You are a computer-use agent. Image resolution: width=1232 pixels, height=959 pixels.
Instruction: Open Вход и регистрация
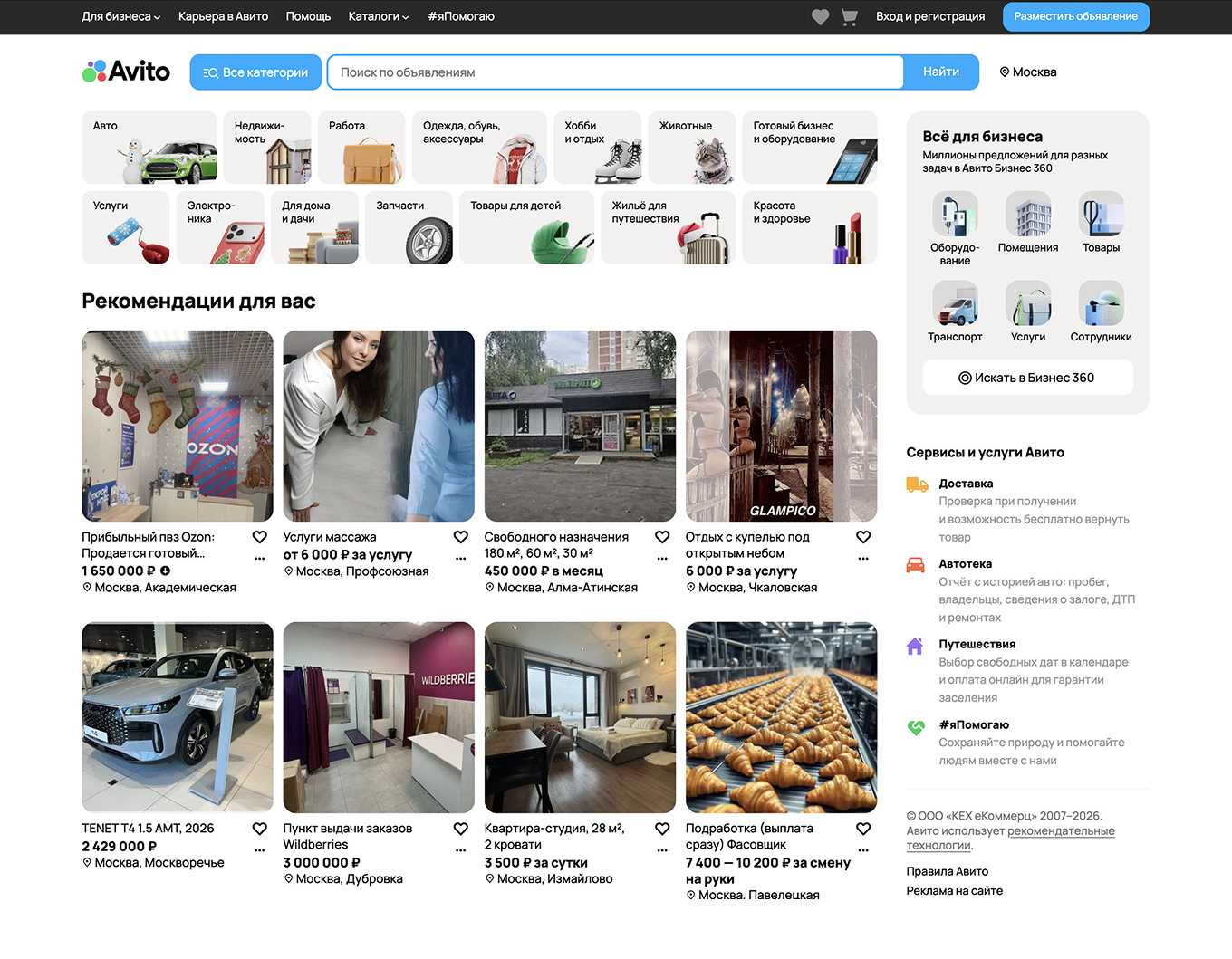(930, 16)
